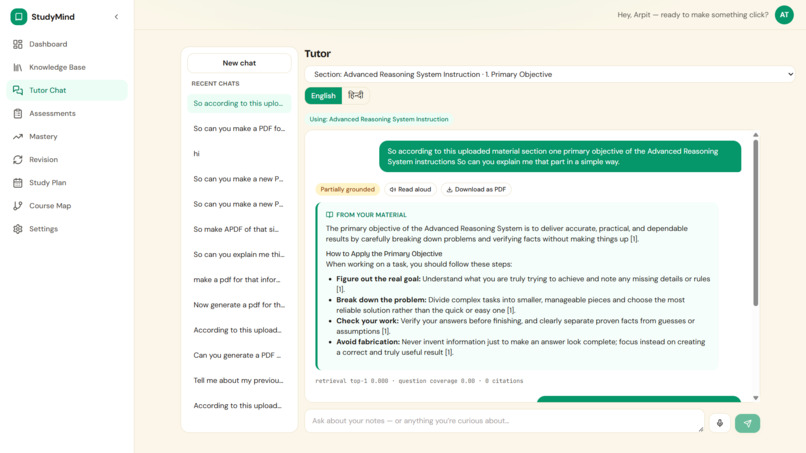806x453 pixels.
Task: Start a New chat
Action: tap(239, 63)
